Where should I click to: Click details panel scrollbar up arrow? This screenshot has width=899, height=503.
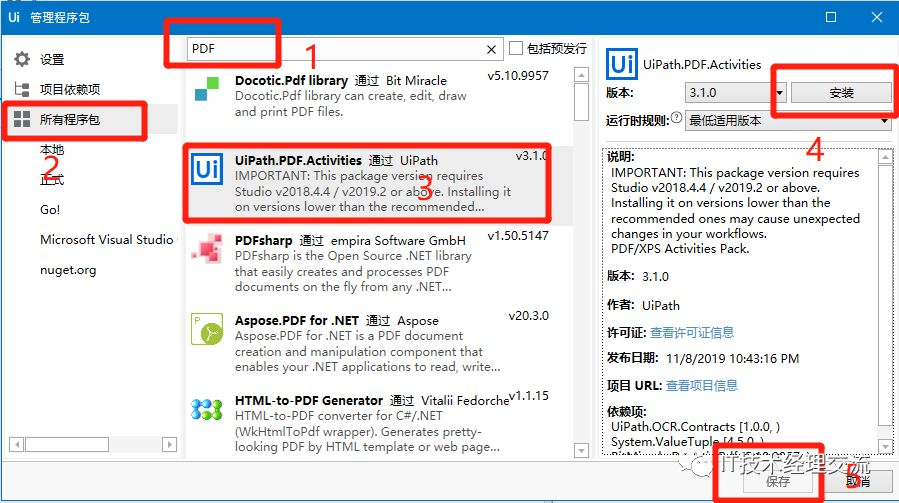click(x=885, y=157)
